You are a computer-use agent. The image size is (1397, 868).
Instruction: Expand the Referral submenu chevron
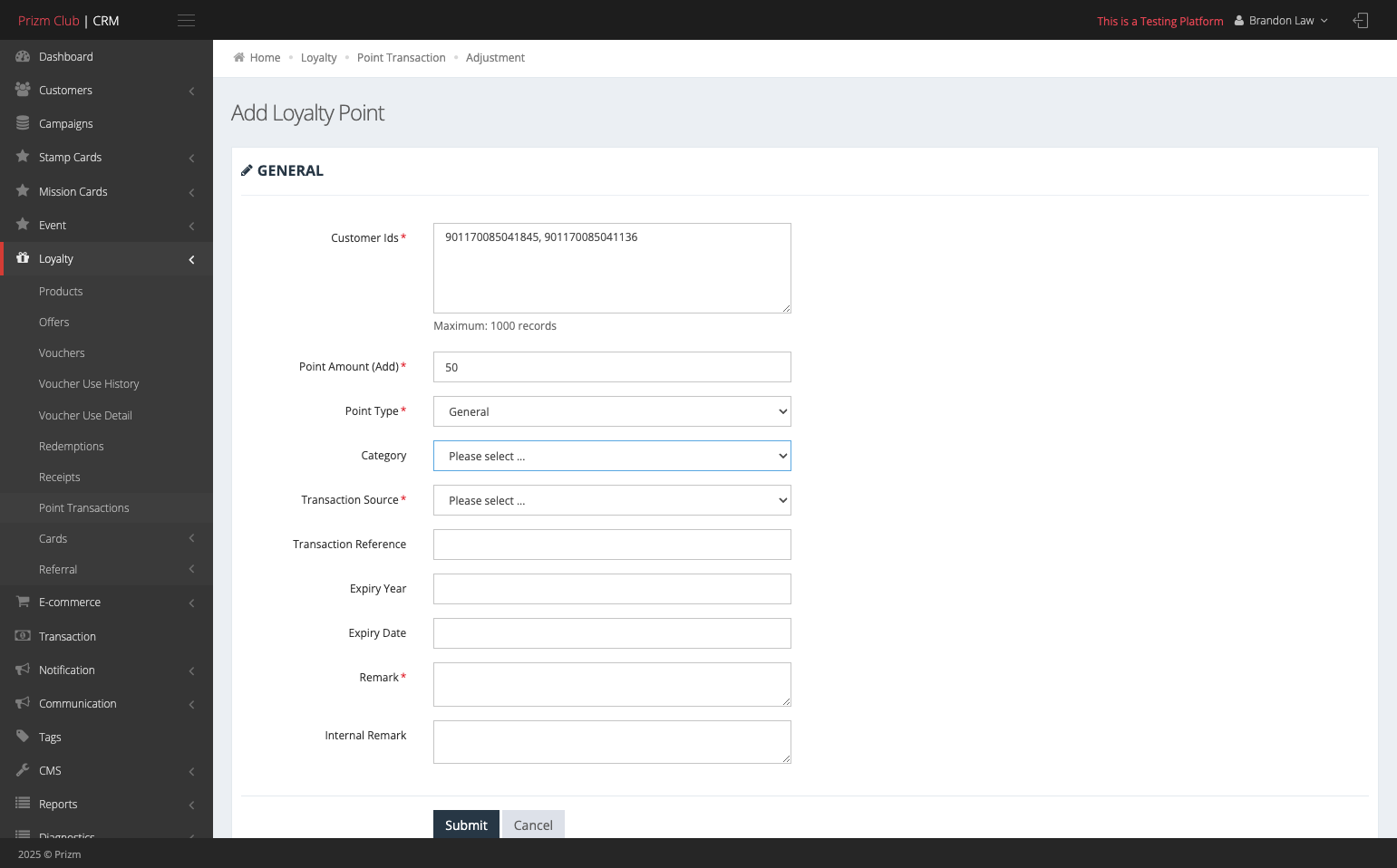[191, 570]
